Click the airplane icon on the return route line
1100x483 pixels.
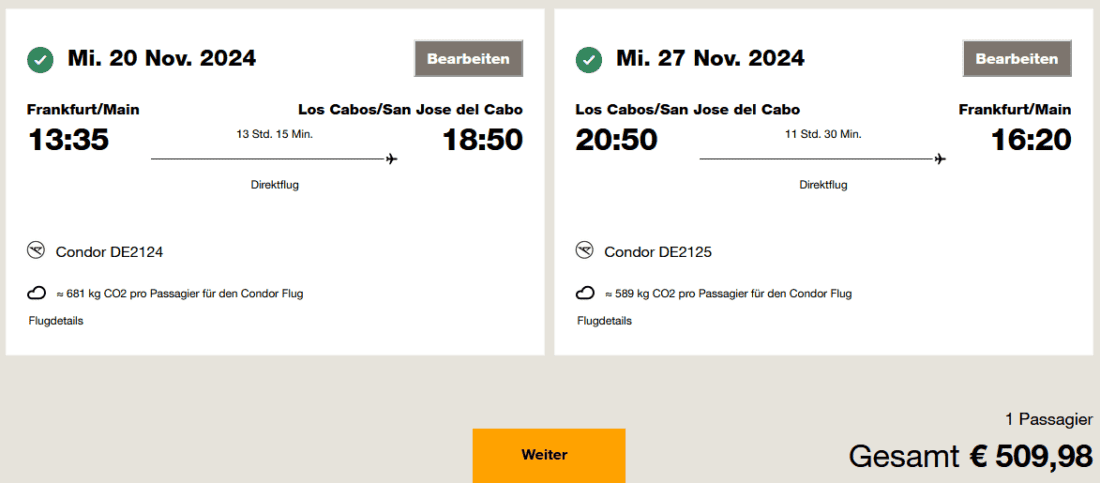click(940, 158)
